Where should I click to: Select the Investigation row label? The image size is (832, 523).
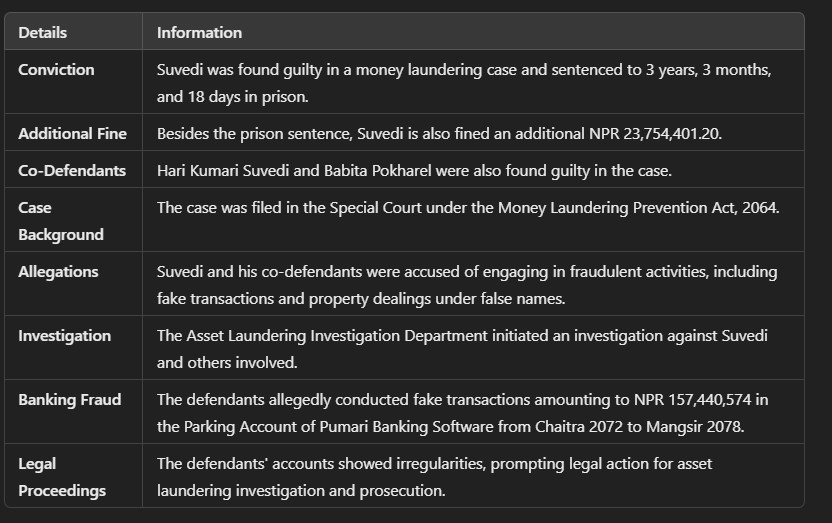click(x=64, y=336)
